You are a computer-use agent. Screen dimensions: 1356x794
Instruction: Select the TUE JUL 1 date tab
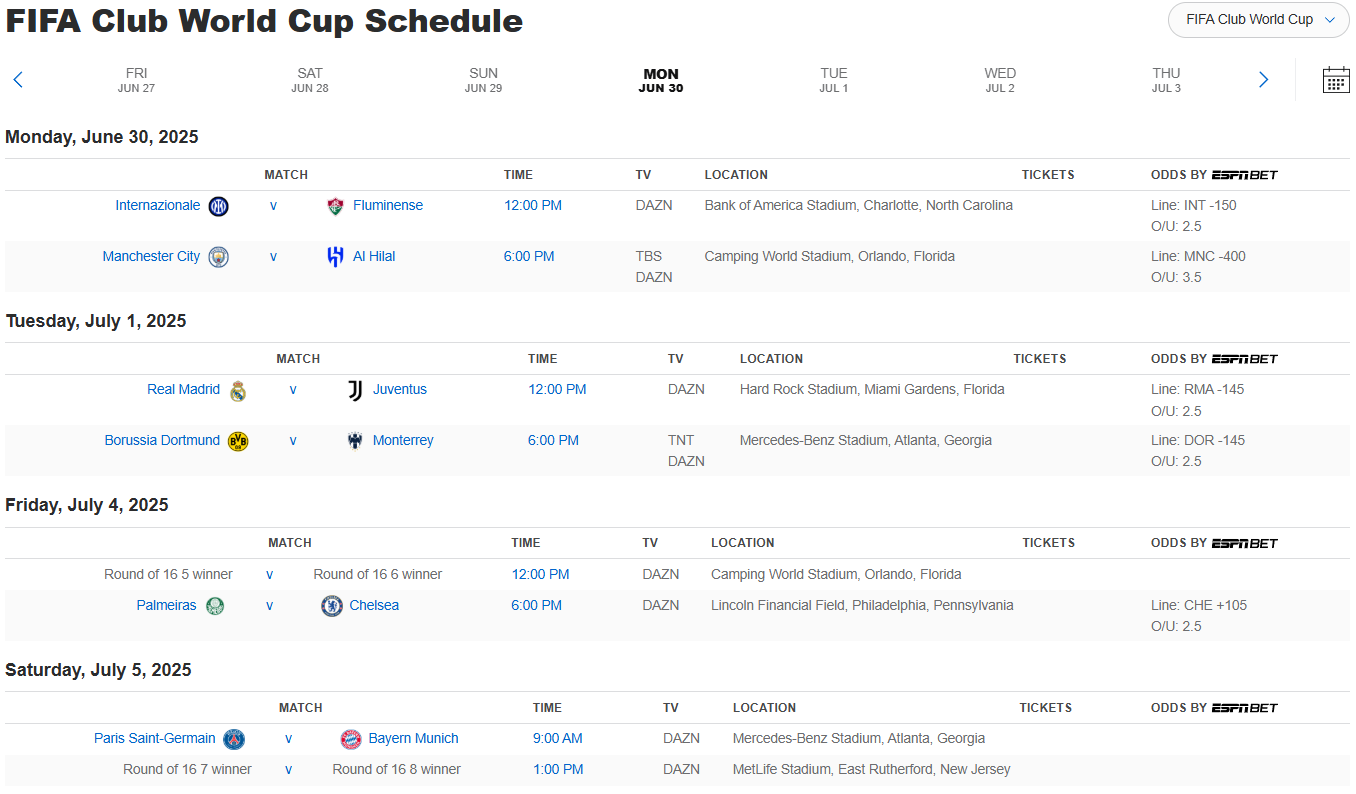point(833,80)
